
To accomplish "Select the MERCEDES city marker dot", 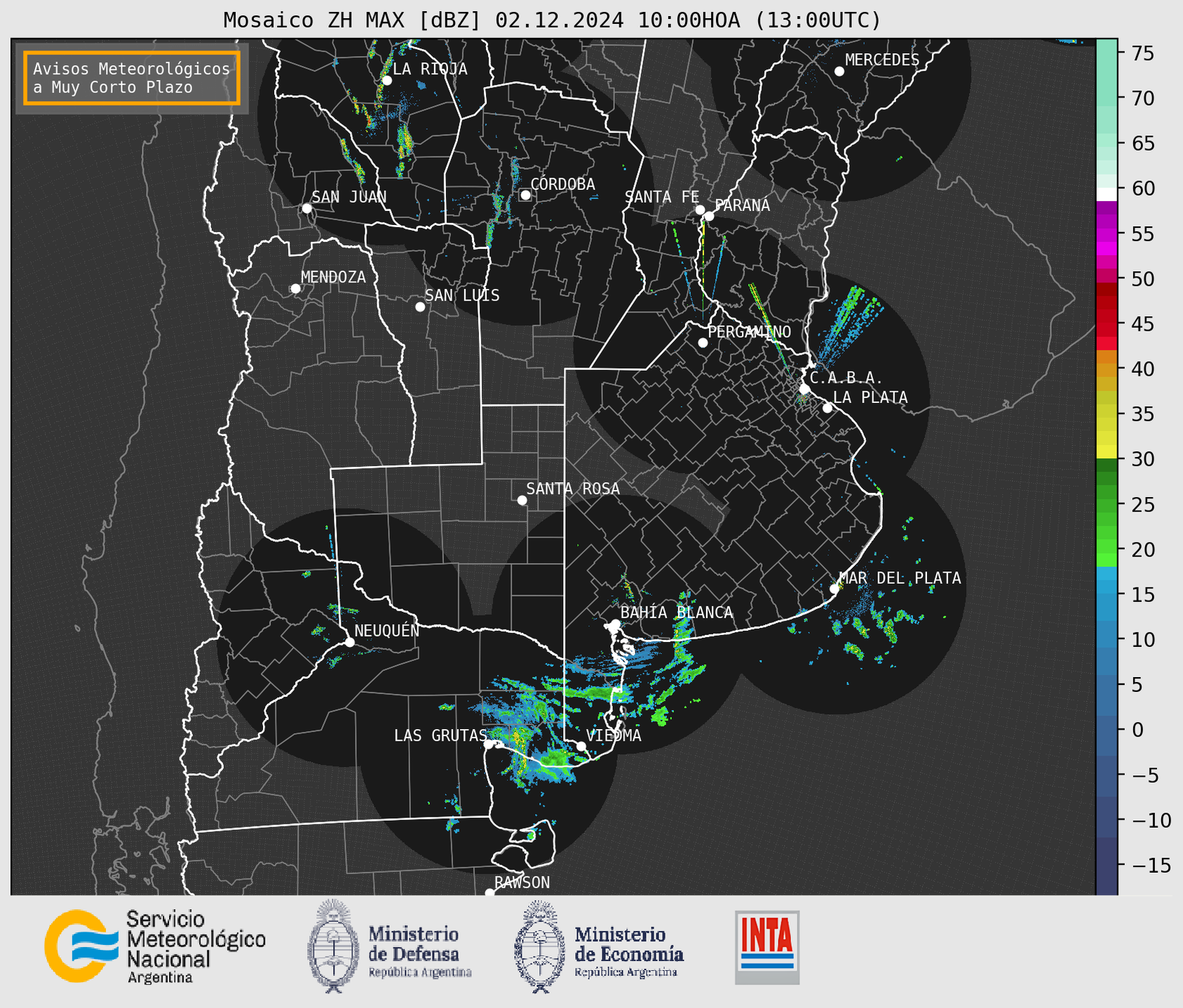I will [x=839, y=71].
